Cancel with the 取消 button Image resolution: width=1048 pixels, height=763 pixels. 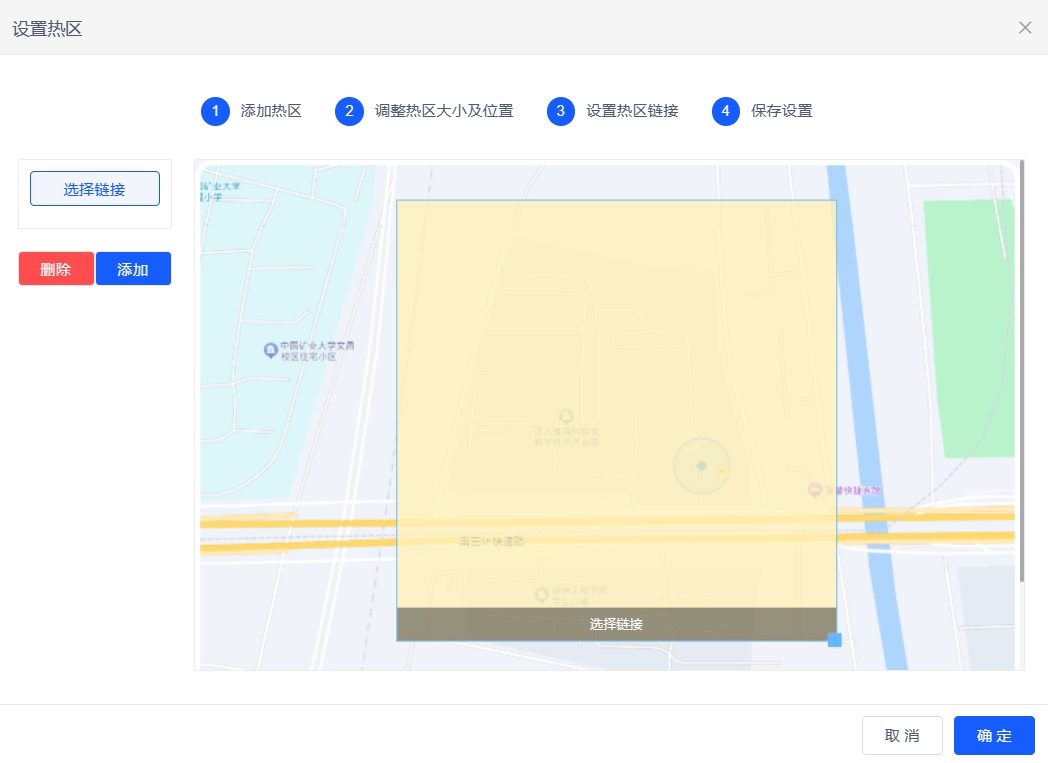click(x=902, y=735)
